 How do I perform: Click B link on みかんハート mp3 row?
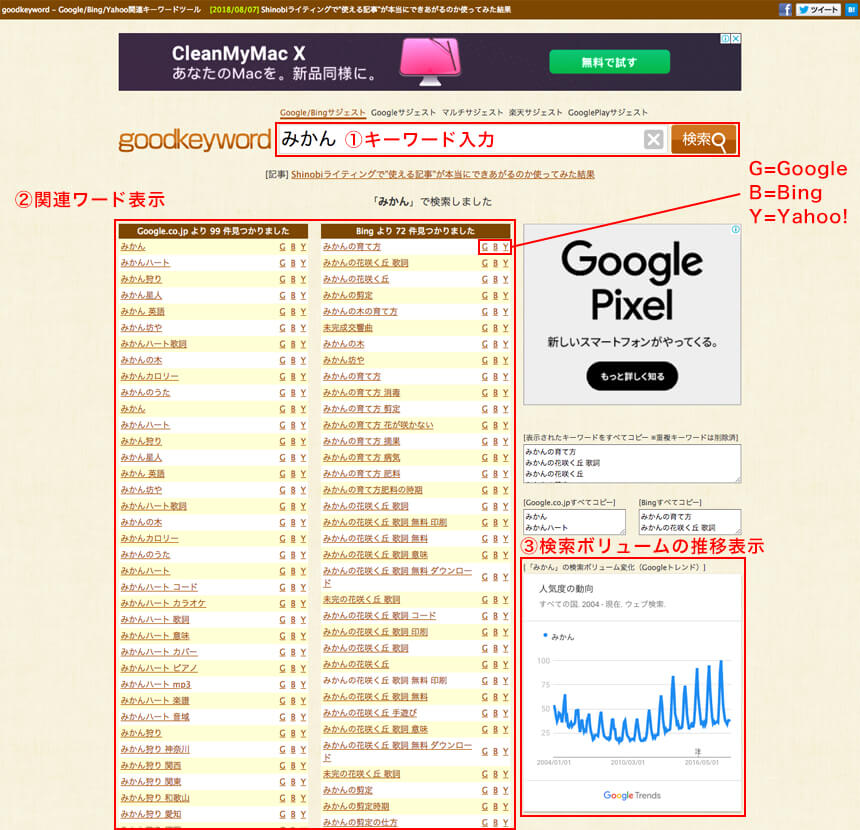tap(293, 685)
